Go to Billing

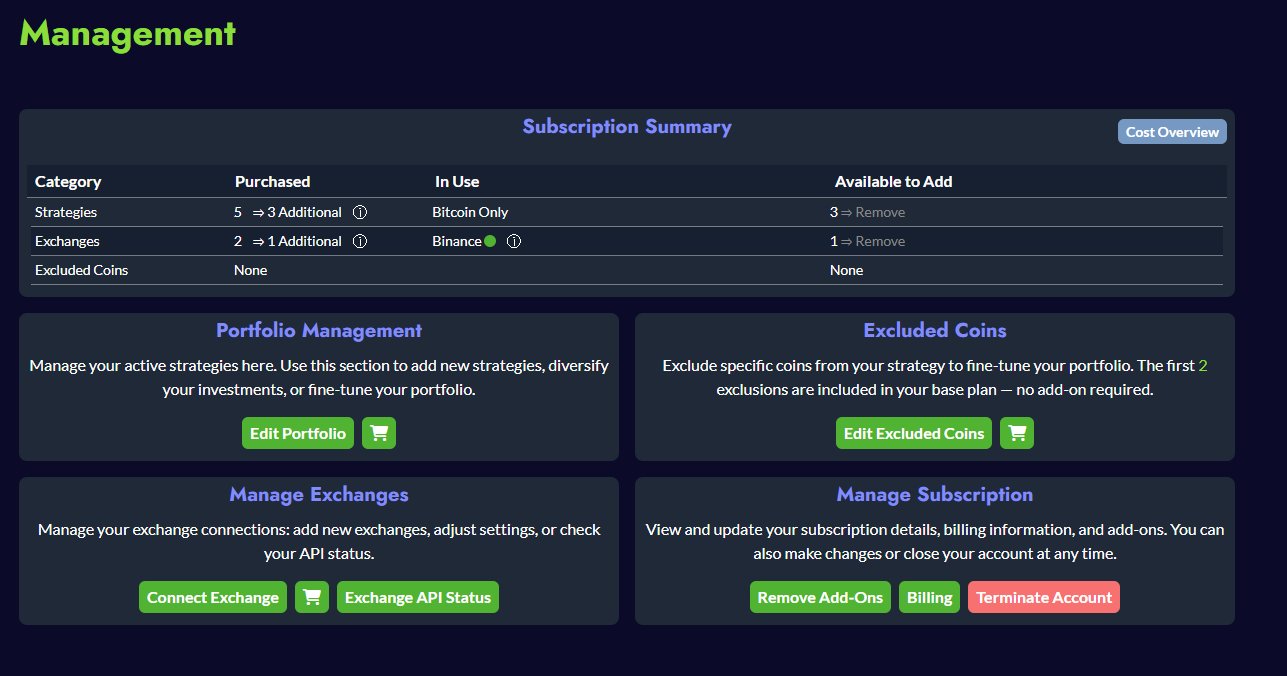pyautogui.click(x=929, y=597)
